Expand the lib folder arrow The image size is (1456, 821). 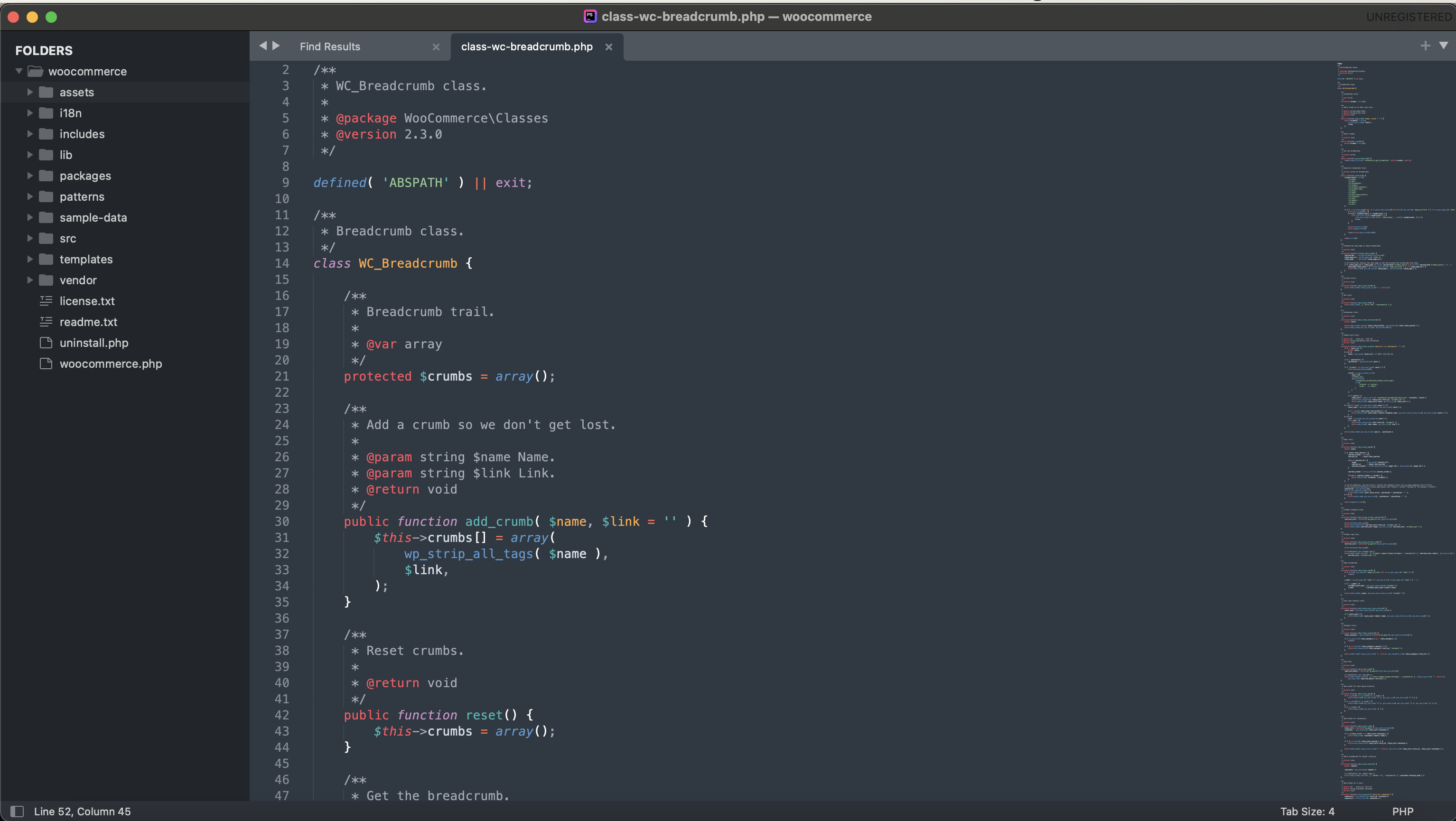pyautogui.click(x=30, y=155)
